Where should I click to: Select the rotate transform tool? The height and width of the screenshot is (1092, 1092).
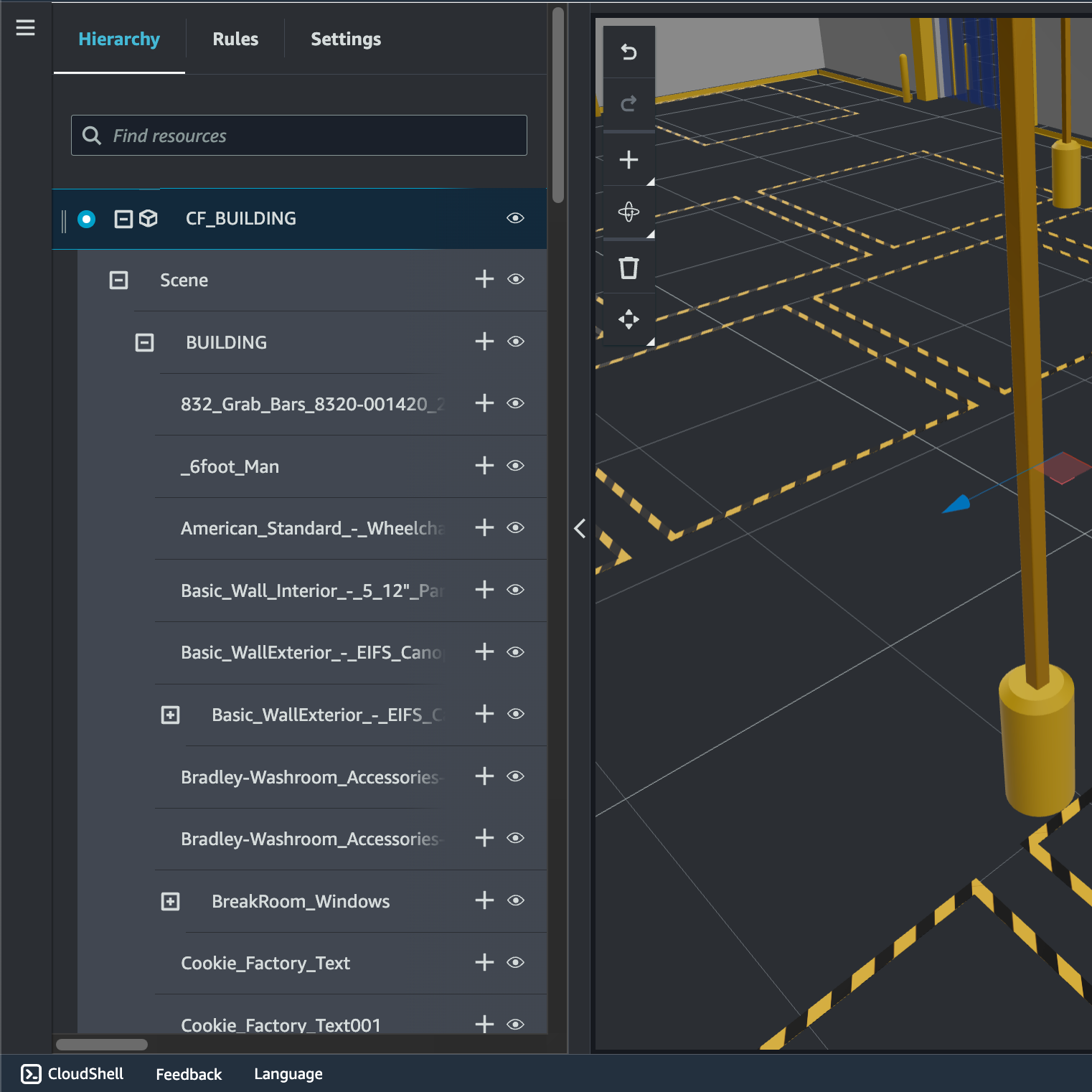(628, 212)
